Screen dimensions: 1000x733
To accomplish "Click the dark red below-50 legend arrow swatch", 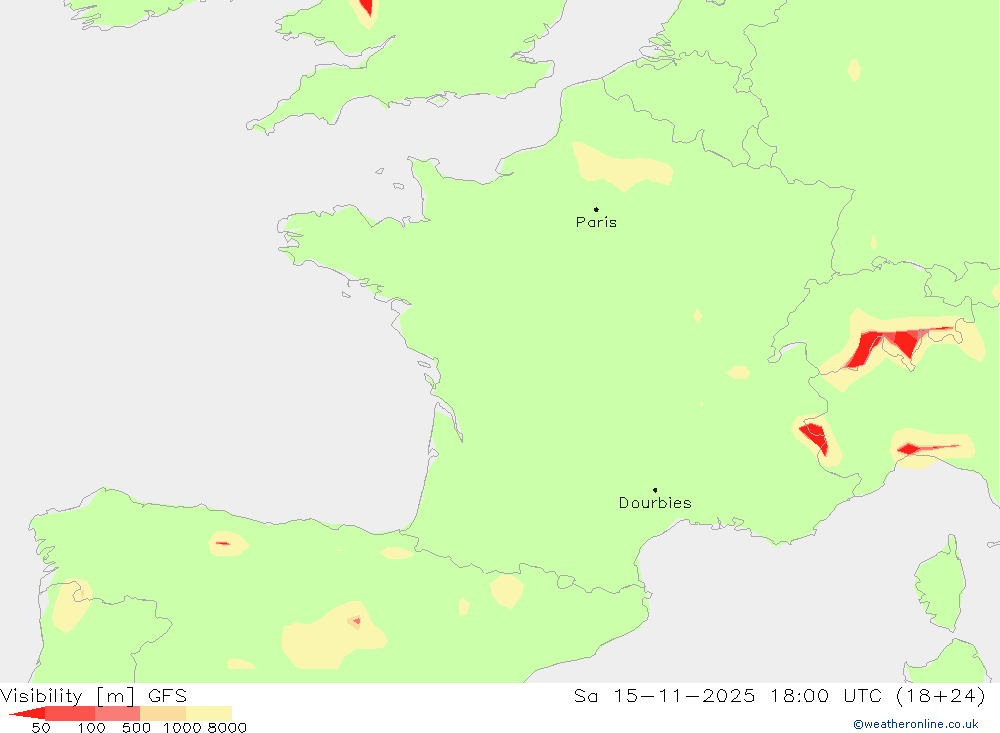I will click(27, 713).
